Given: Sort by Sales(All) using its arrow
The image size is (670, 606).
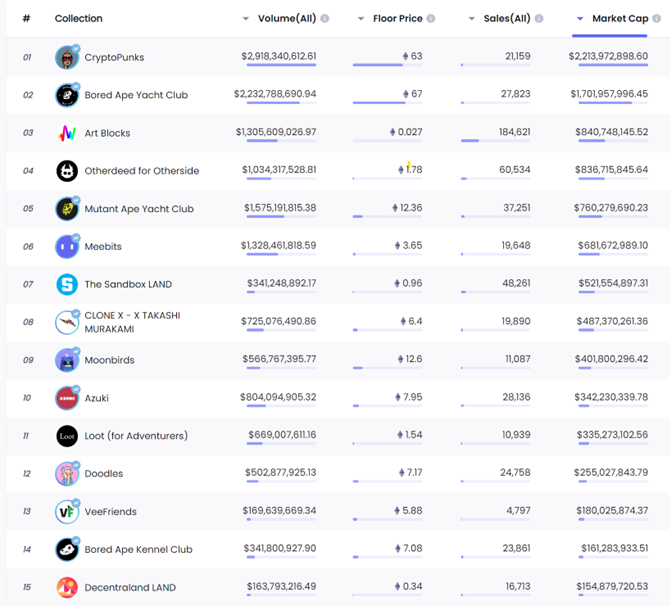Looking at the screenshot, I should [x=472, y=19].
